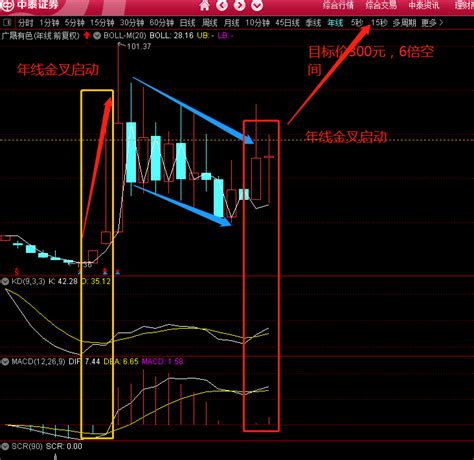Open the KD(9,3,3) indicator dropdown
This screenshot has width=474, height=460.
click(x=5, y=282)
